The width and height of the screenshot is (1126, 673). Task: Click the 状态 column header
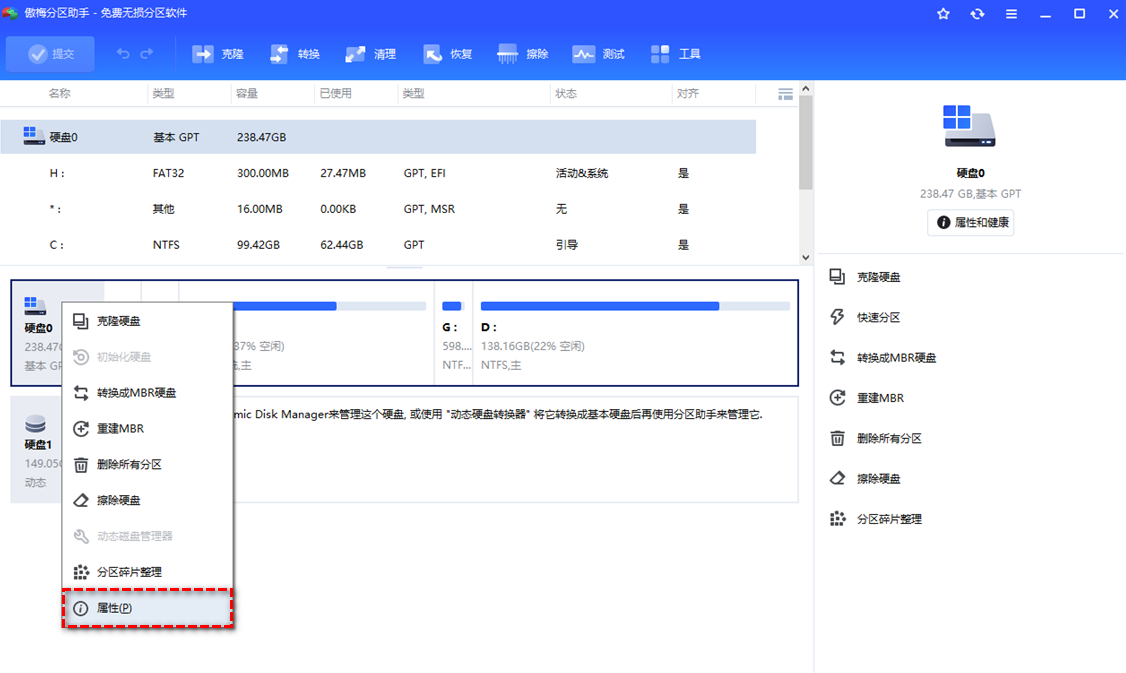(566, 93)
